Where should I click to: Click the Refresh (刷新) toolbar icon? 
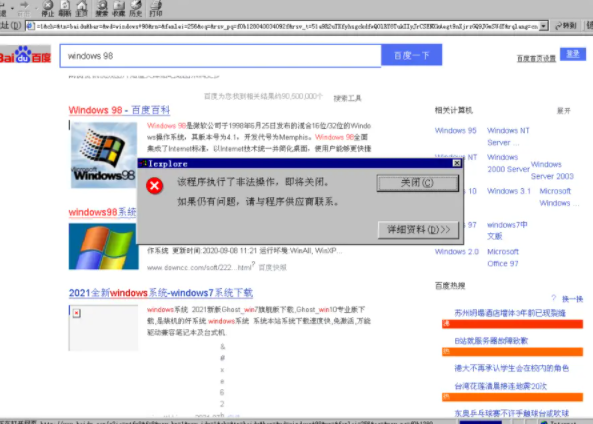click(x=65, y=8)
